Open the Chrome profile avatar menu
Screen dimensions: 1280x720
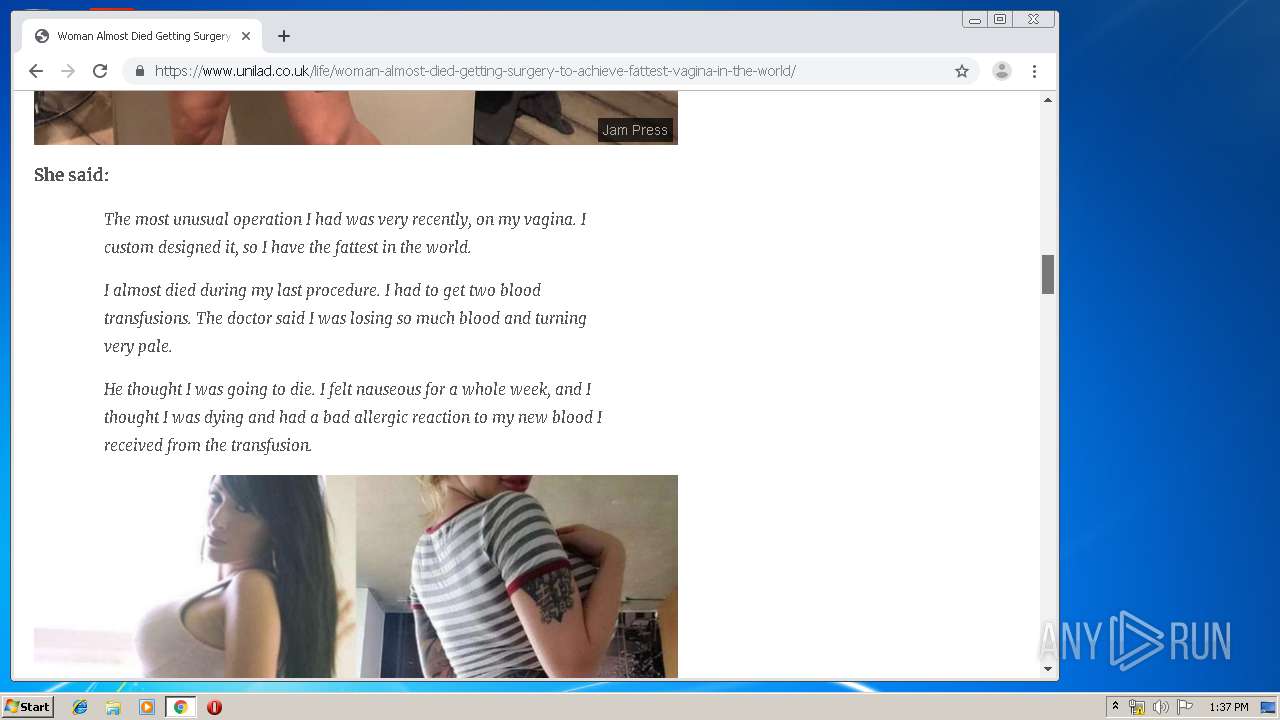tap(1001, 71)
